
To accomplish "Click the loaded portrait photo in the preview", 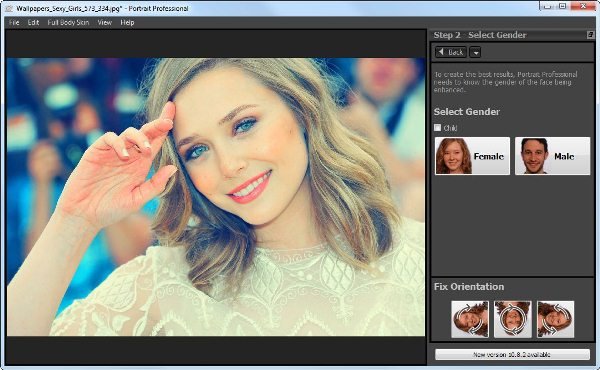I will [216, 197].
